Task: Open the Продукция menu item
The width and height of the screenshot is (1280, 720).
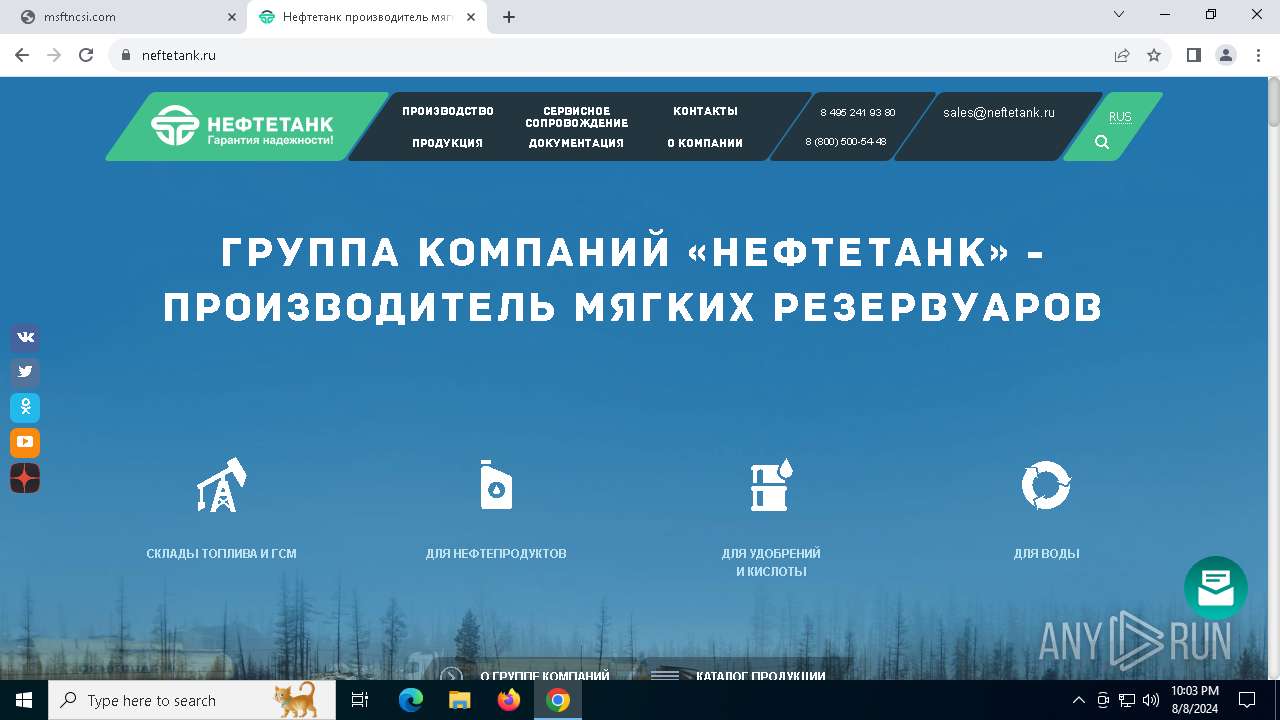Action: pos(447,143)
